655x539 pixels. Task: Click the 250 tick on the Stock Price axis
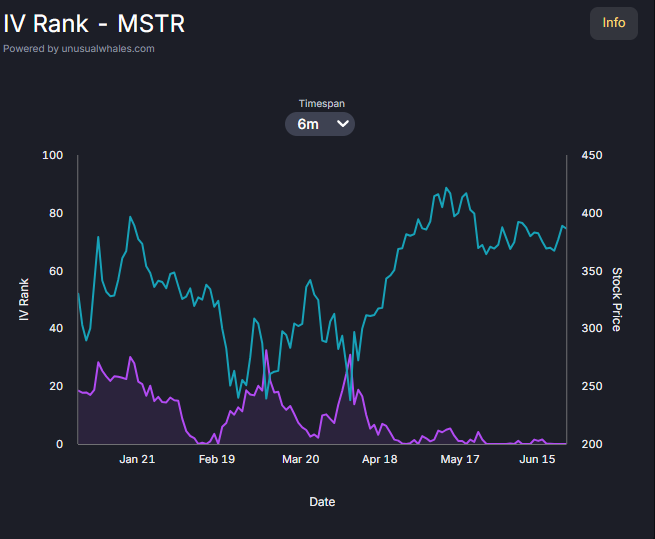[592, 386]
